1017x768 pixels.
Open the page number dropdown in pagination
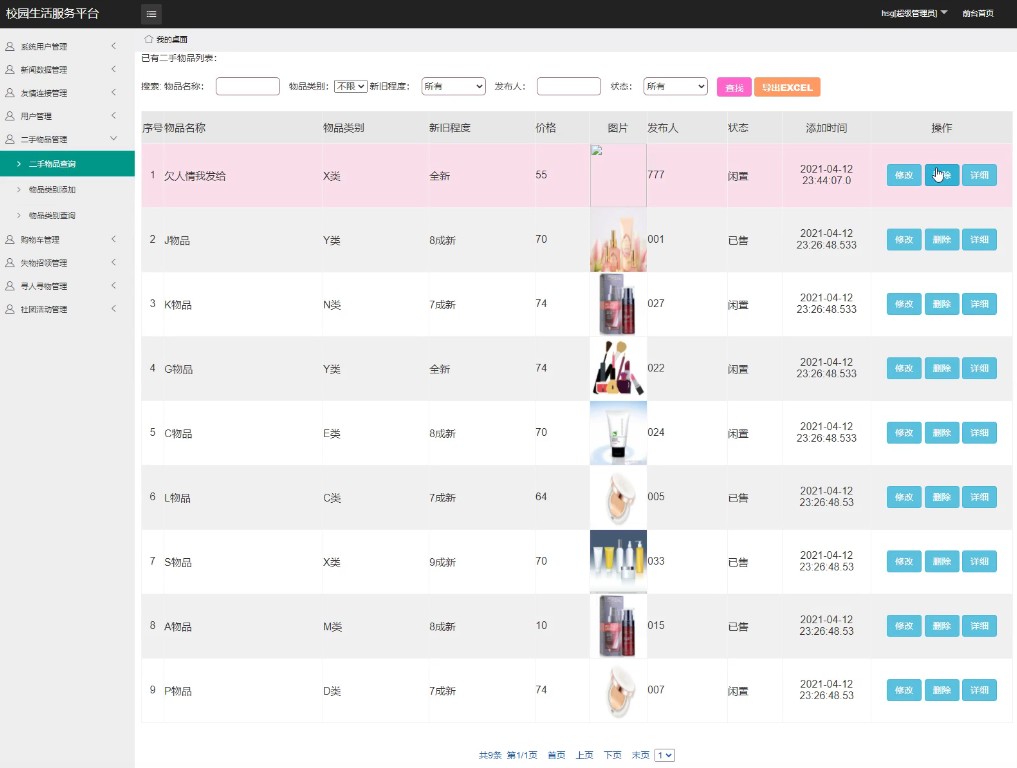pos(665,755)
